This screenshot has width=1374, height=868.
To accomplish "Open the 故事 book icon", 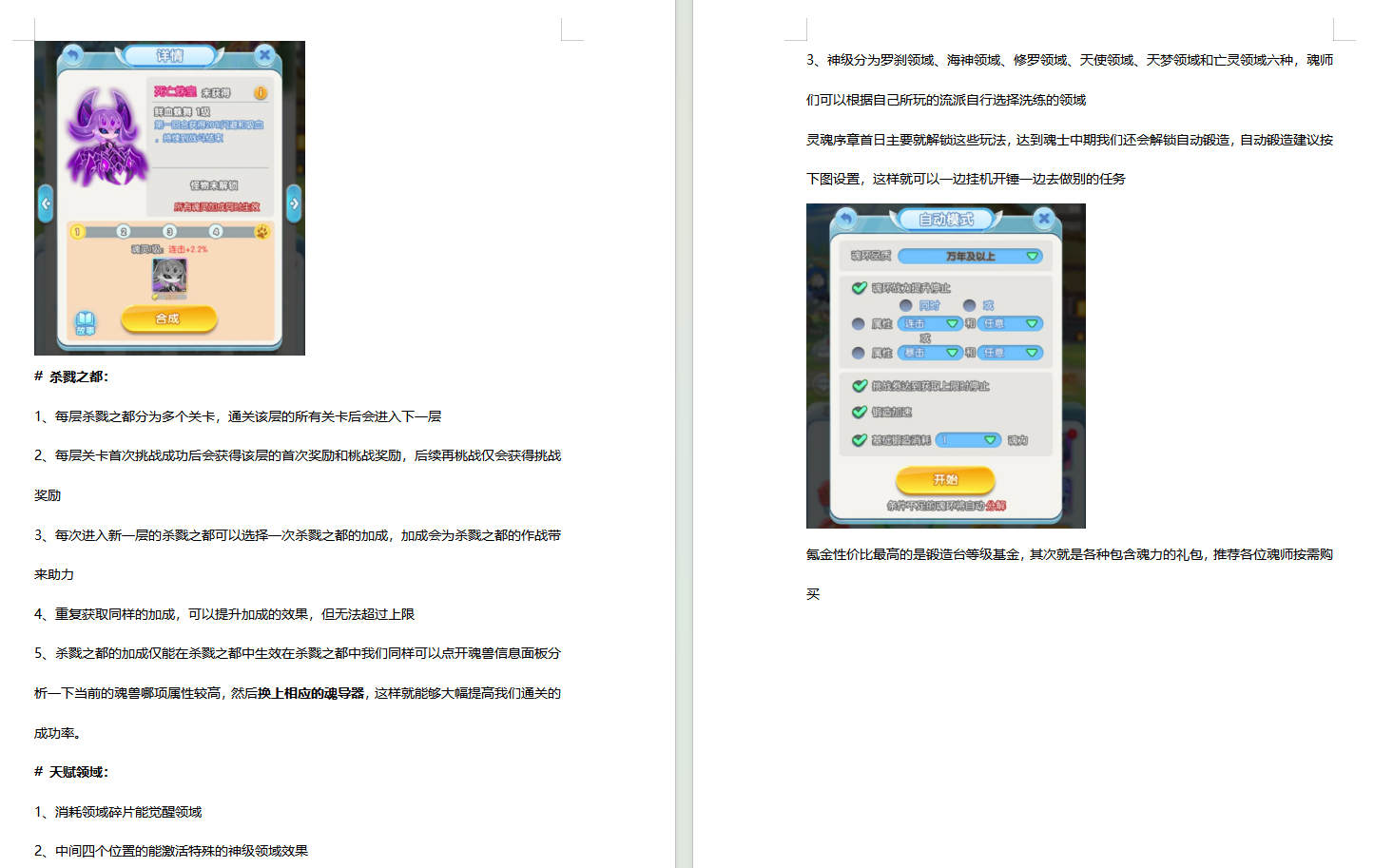I will (x=86, y=322).
